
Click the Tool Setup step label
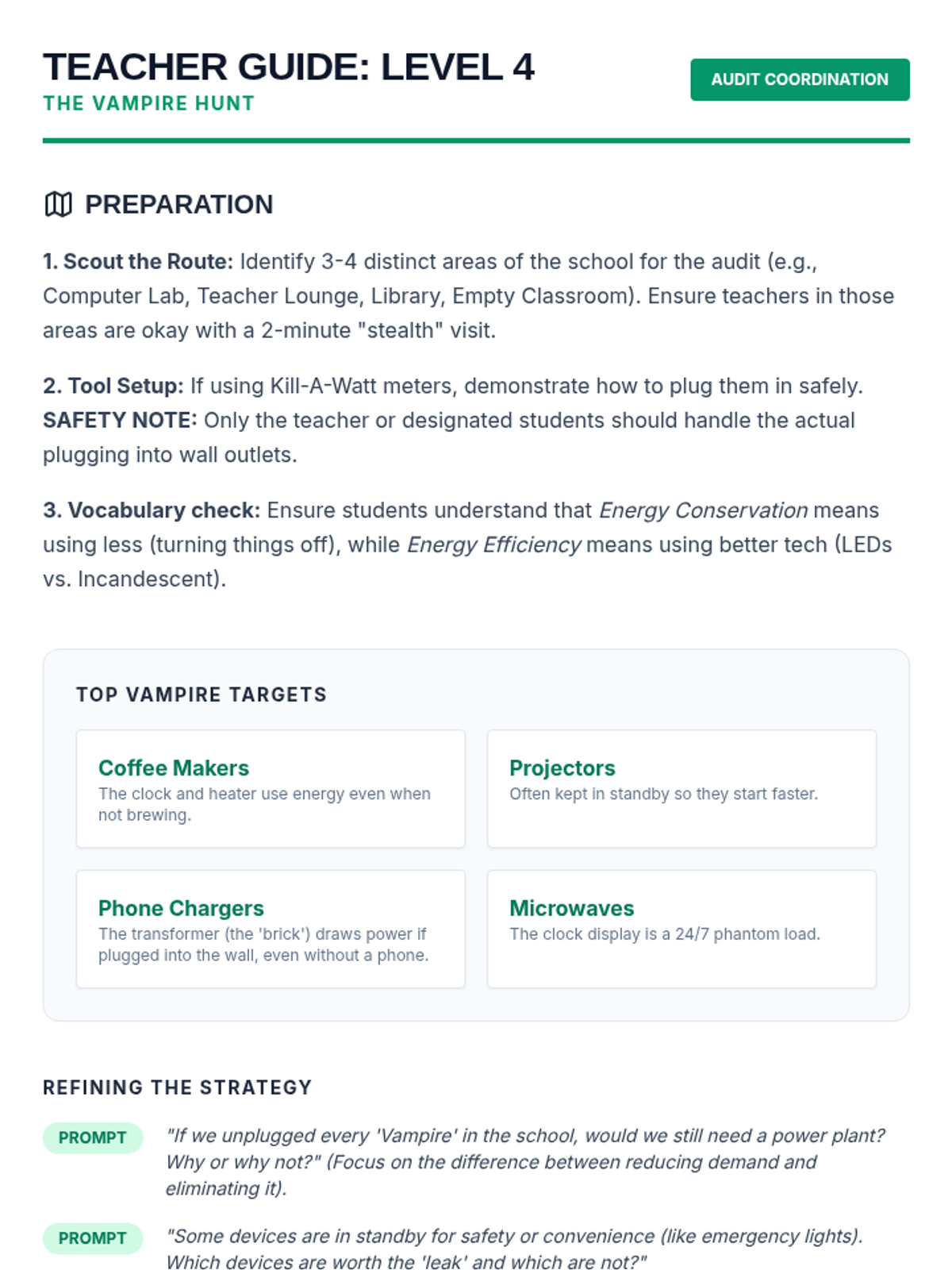click(113, 386)
